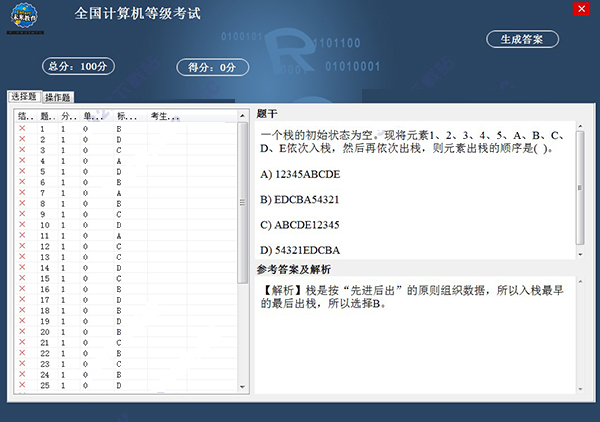Select question 16 row in the list
Image resolution: width=600 pixels, height=422 pixels.
(126, 289)
